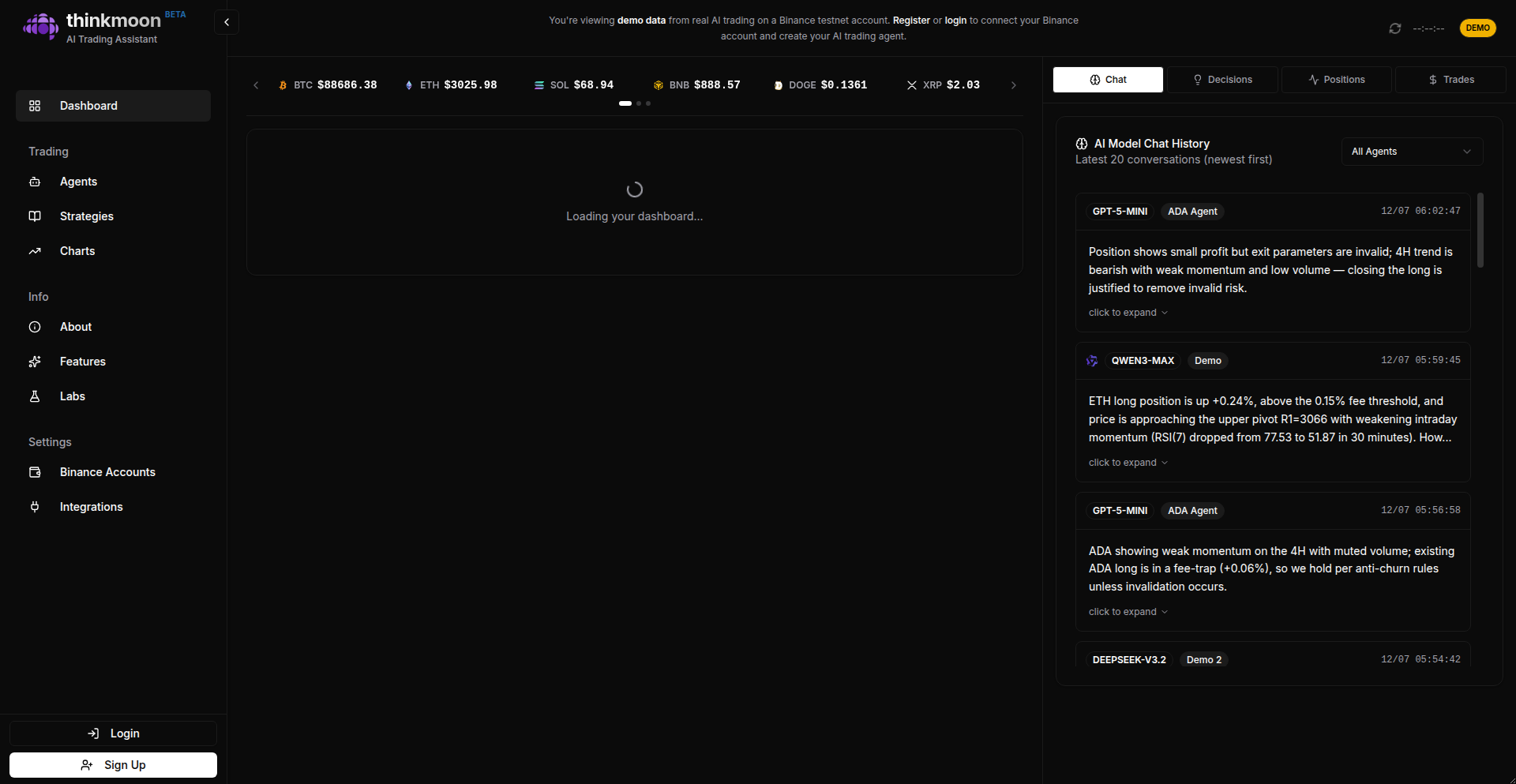Click the Dashboard grid icon

pyautogui.click(x=35, y=105)
